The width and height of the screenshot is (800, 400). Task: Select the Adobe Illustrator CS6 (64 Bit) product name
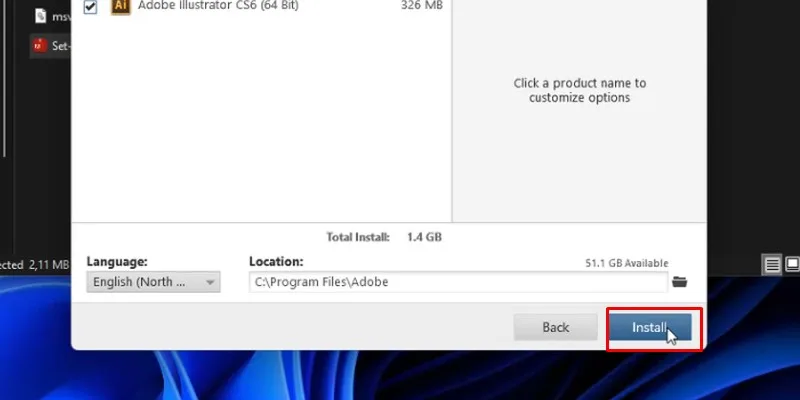218,6
